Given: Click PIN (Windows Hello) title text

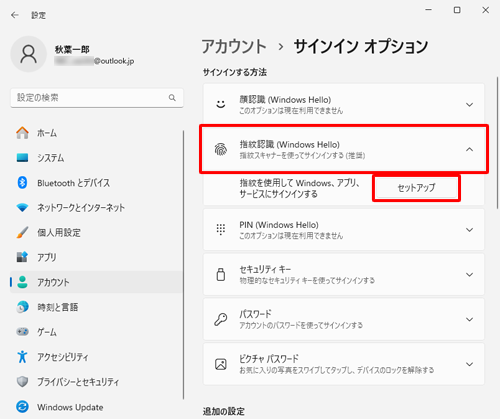Looking at the screenshot, I should [279, 225].
